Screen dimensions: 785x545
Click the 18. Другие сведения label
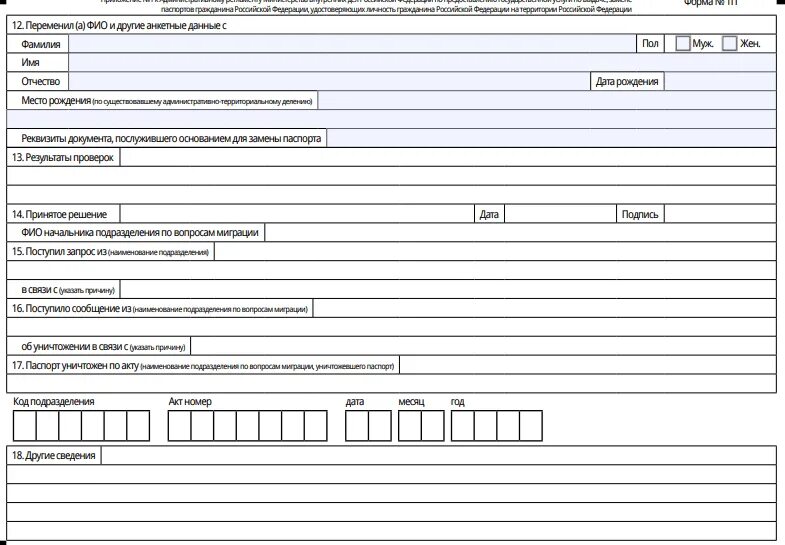pyautogui.click(x=54, y=455)
